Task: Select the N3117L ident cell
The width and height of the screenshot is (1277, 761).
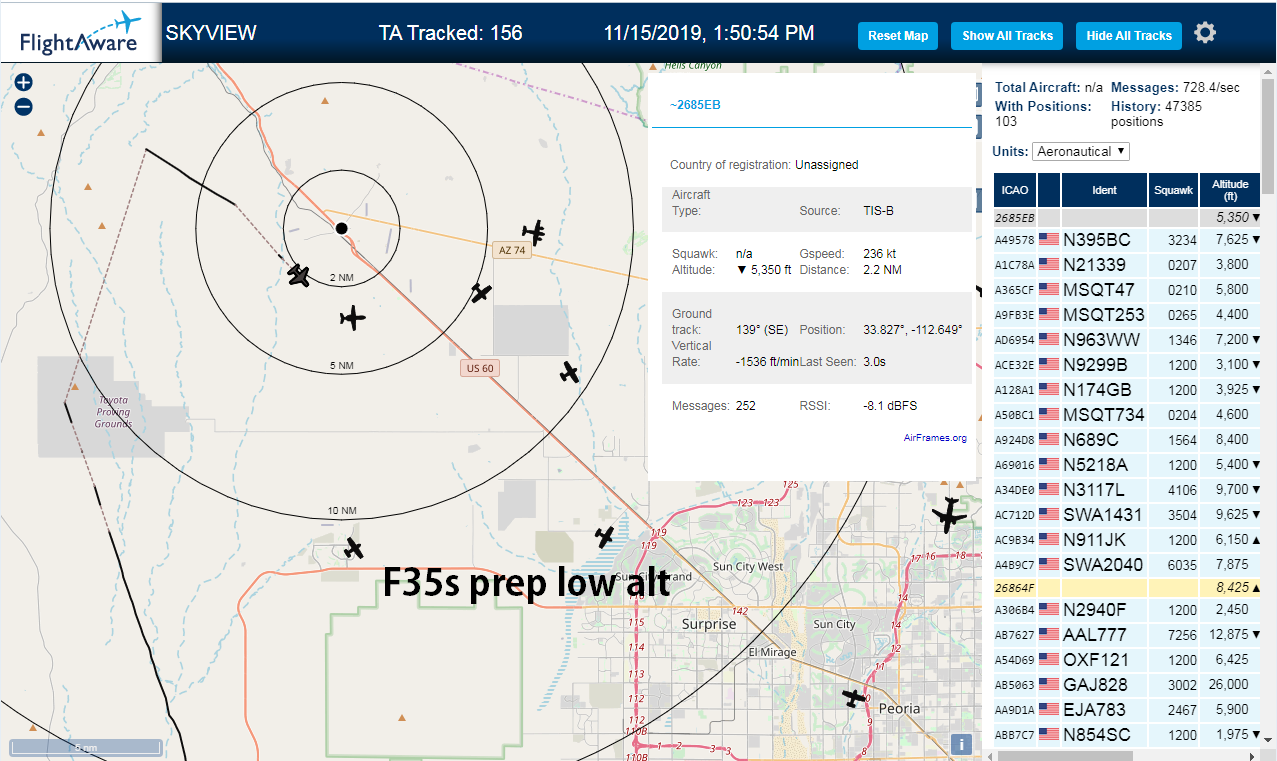Action: point(1104,489)
